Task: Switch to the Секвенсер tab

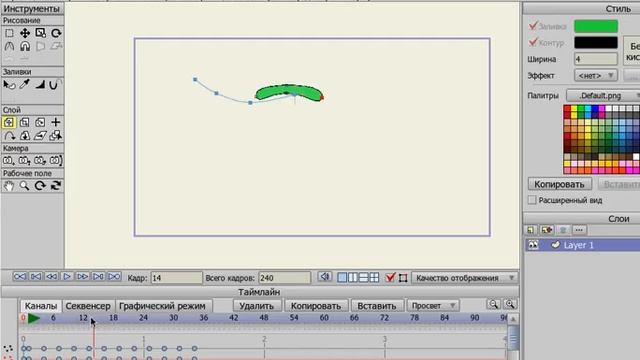Action: coord(88,306)
